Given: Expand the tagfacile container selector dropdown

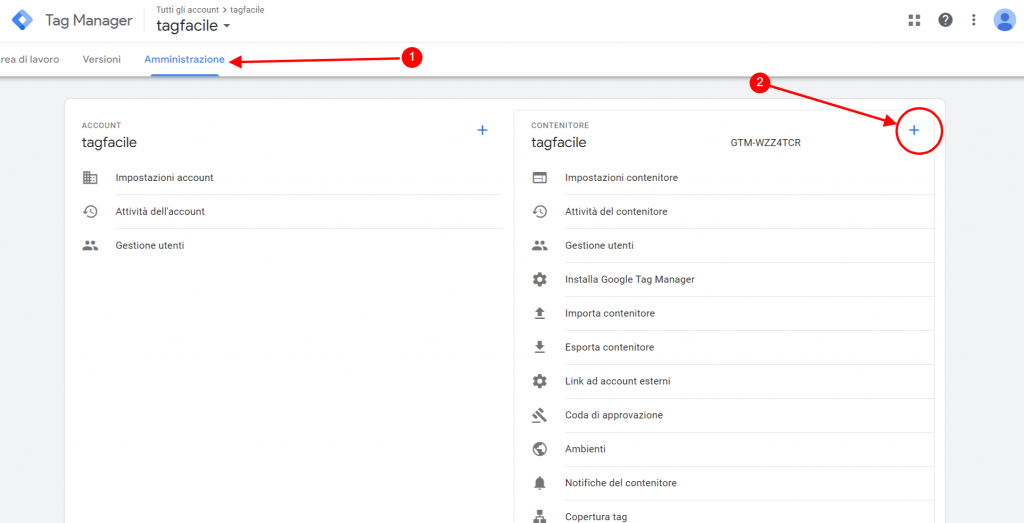Looking at the screenshot, I should [x=193, y=26].
